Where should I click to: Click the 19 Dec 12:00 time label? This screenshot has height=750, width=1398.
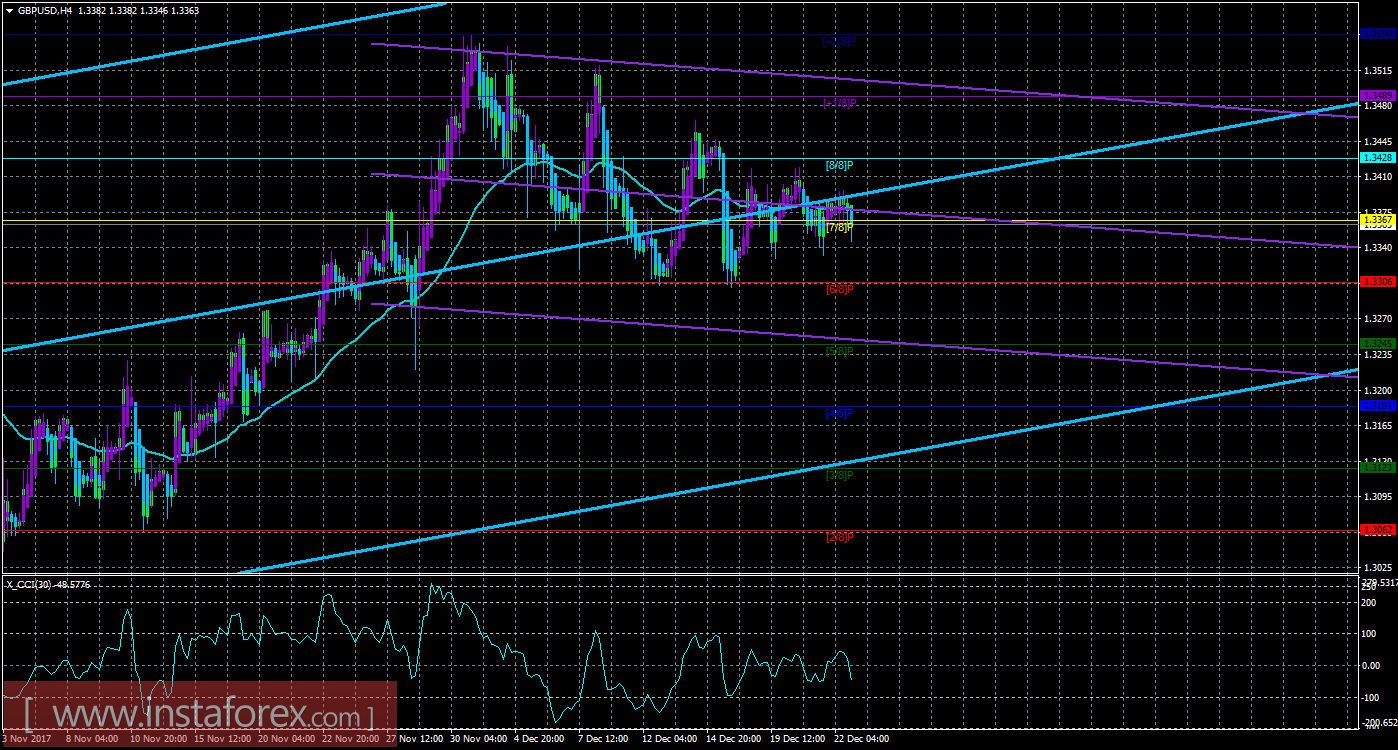tap(798, 739)
